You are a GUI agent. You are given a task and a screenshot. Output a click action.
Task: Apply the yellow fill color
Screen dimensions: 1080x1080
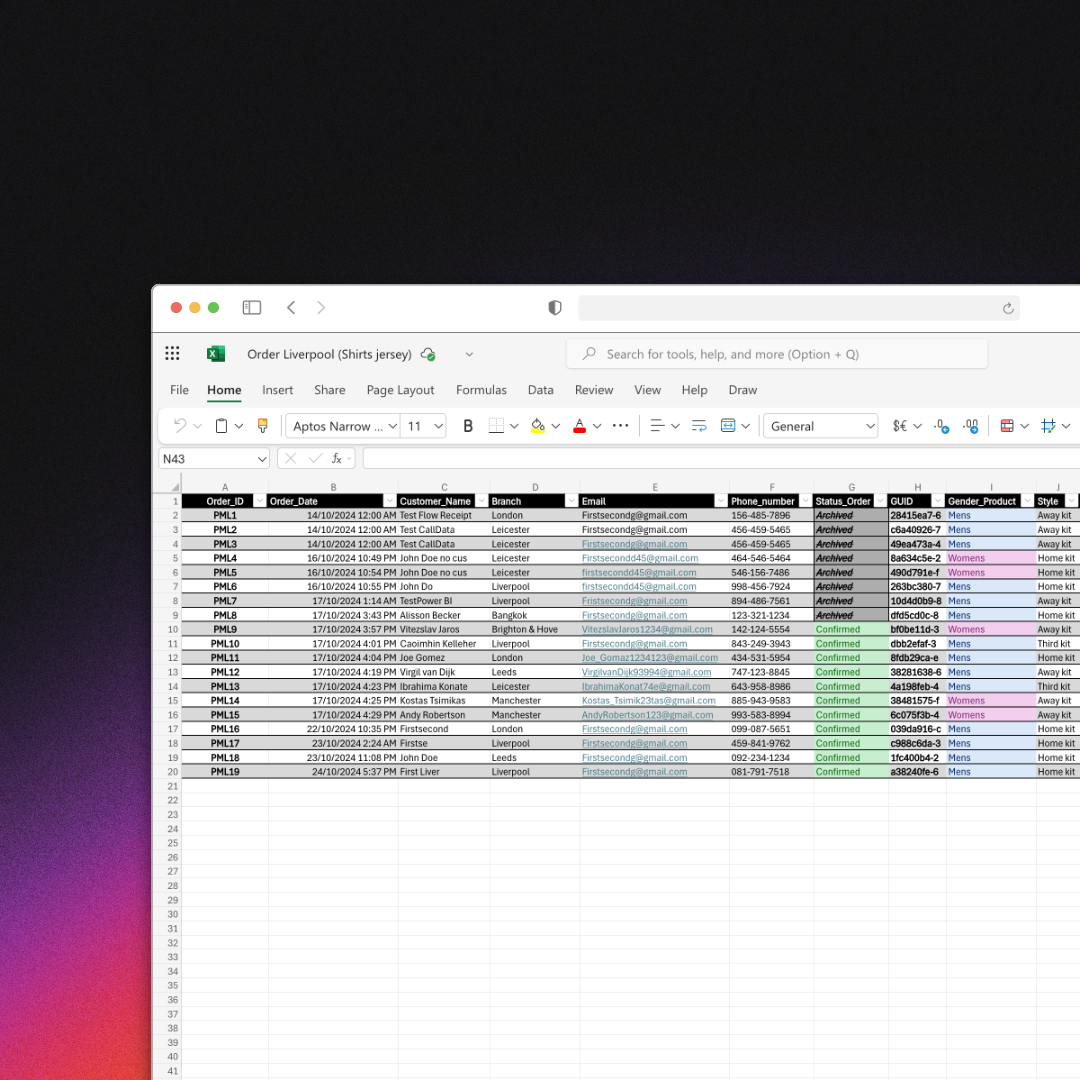[x=538, y=426]
